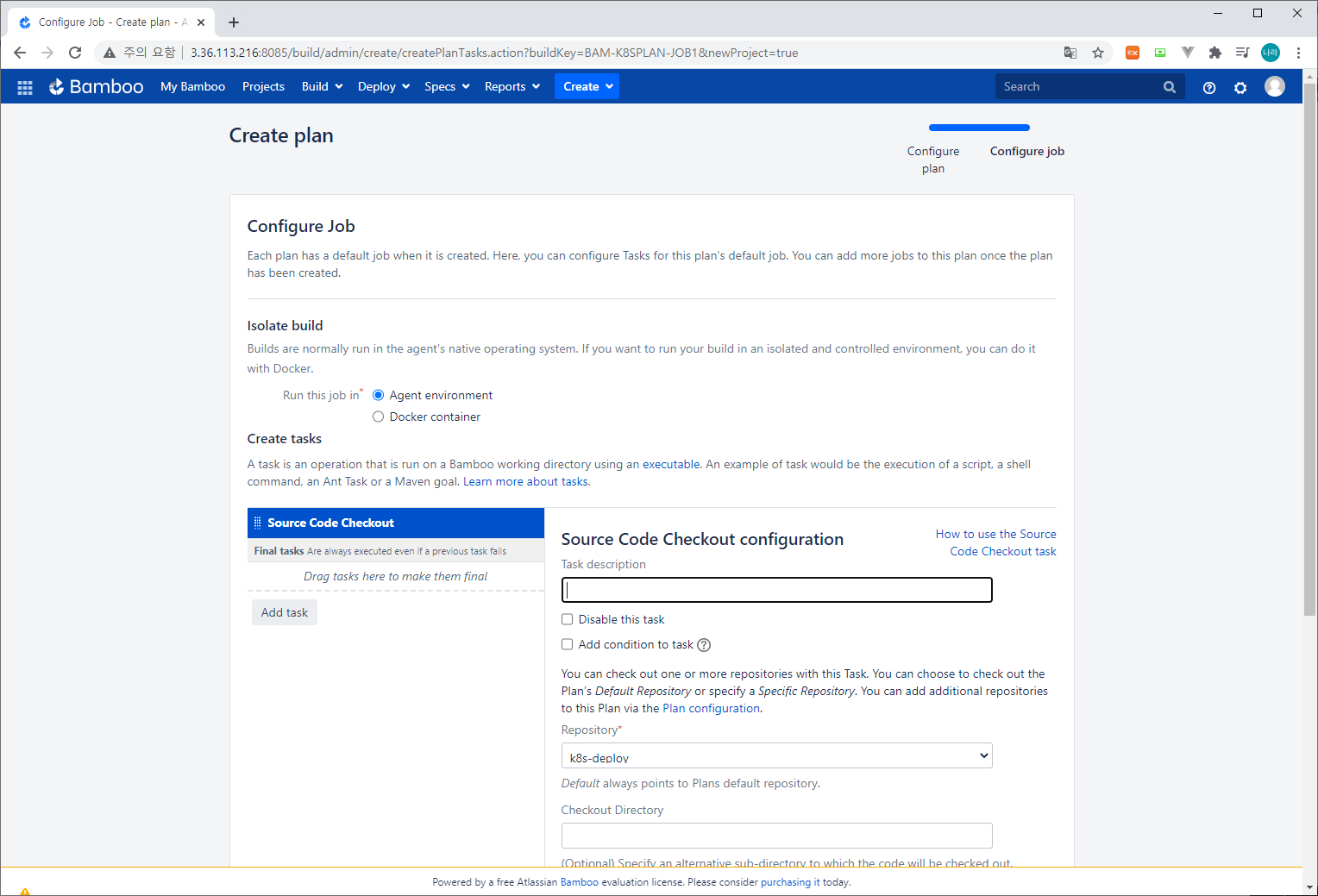Screen dimensions: 1318x896
Task: Click the Chrome profile avatar
Action: (x=1271, y=53)
